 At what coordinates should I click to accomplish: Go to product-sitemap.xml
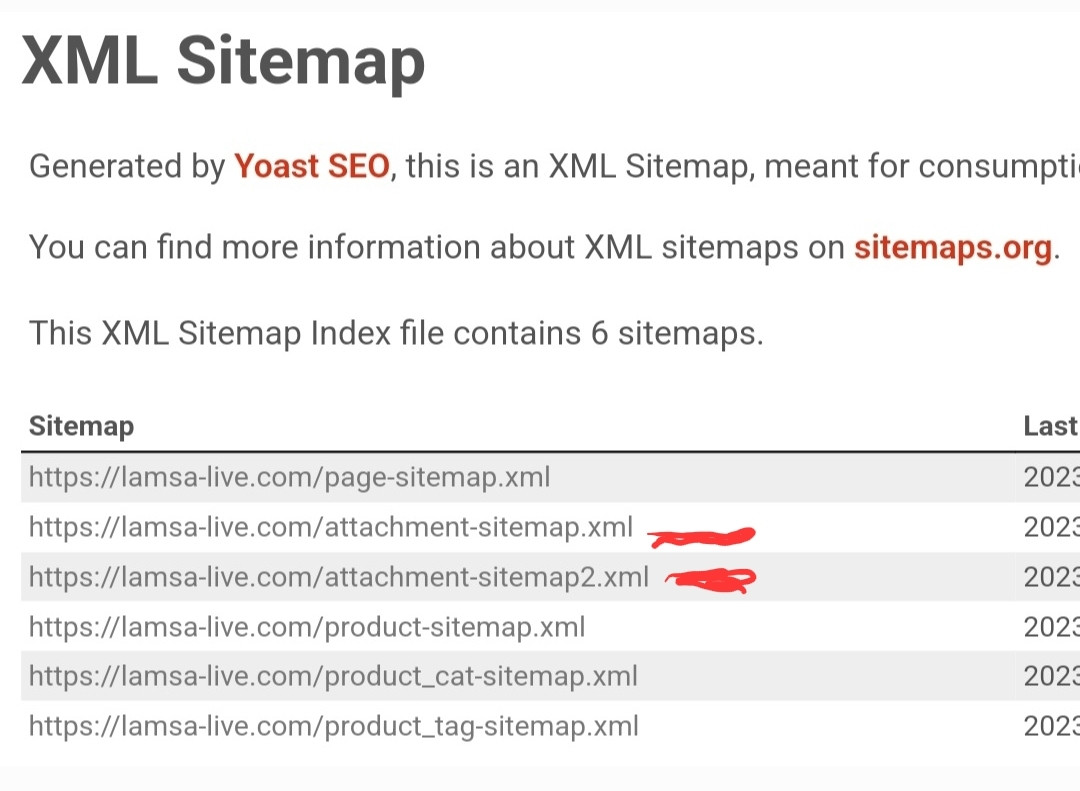pos(306,627)
